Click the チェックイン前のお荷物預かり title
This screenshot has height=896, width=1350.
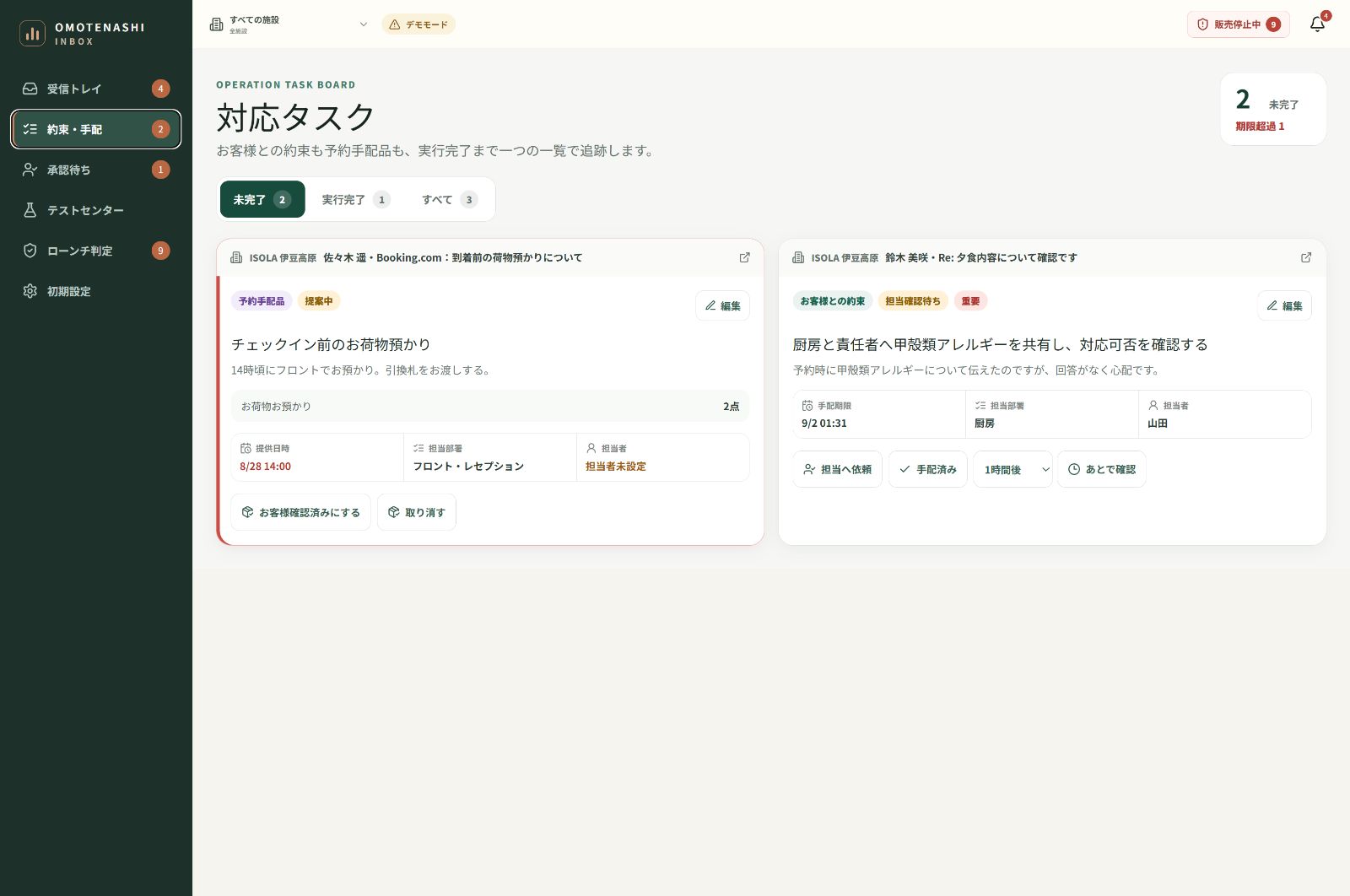pos(331,344)
